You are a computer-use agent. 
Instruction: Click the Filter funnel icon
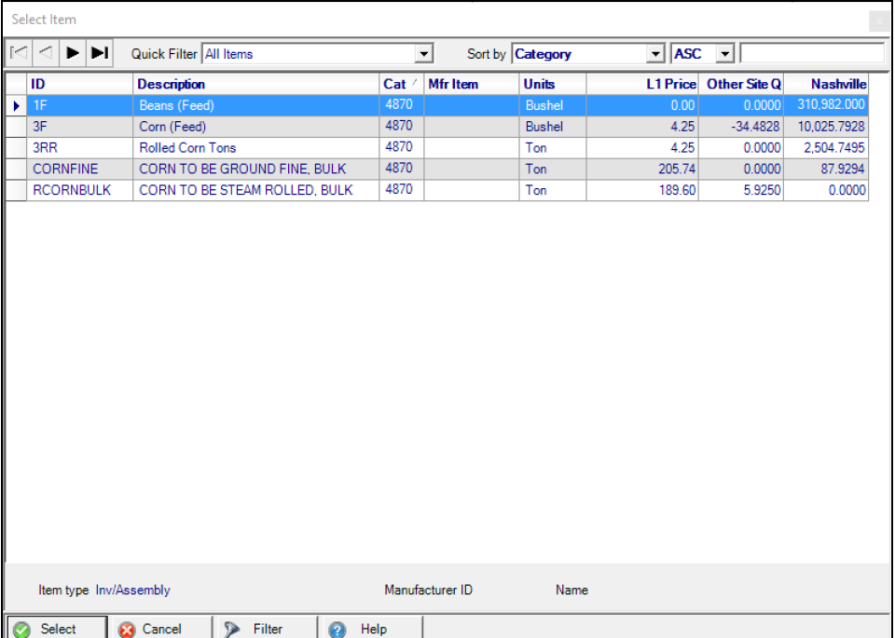pyautogui.click(x=232, y=629)
